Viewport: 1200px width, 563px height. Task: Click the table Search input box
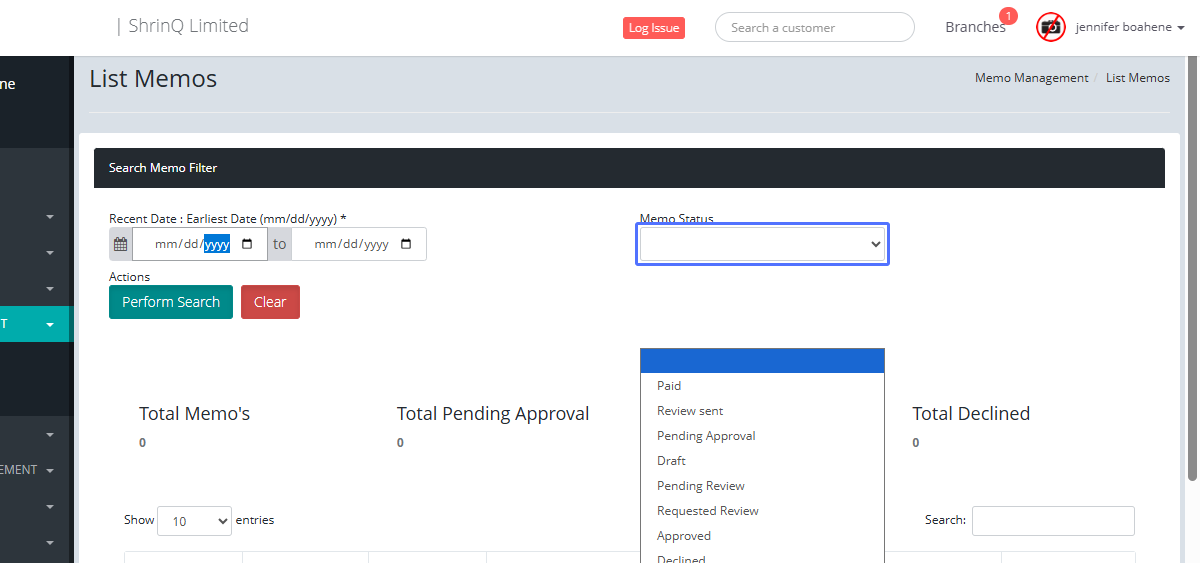pos(1053,521)
